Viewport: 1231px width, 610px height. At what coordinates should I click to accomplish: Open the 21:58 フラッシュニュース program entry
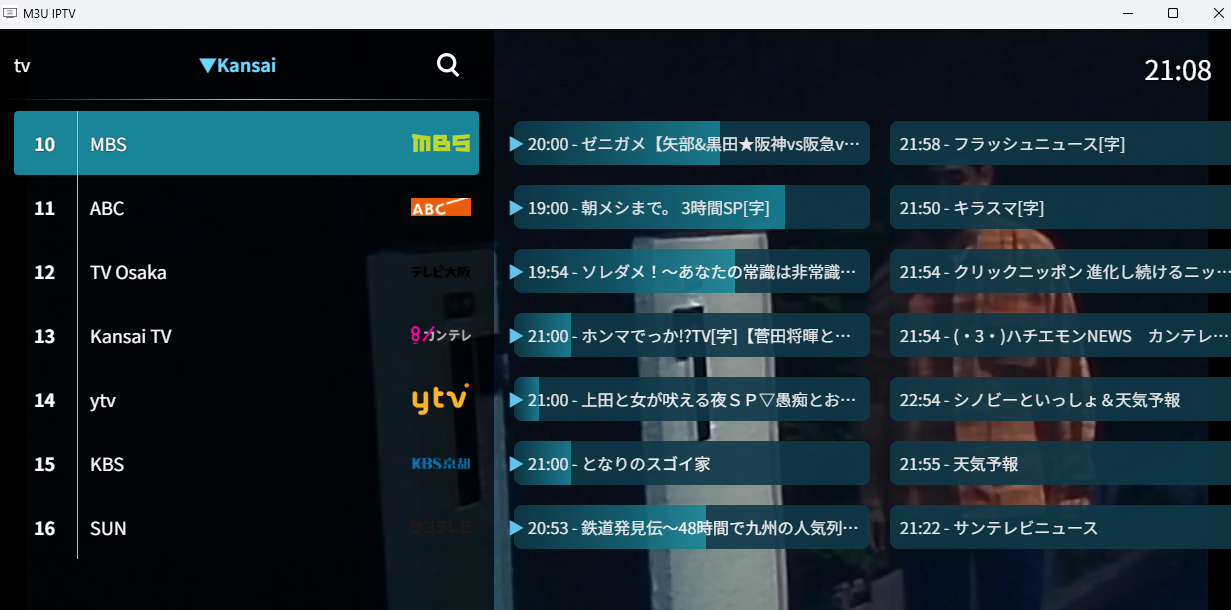pyautogui.click(x=1060, y=144)
